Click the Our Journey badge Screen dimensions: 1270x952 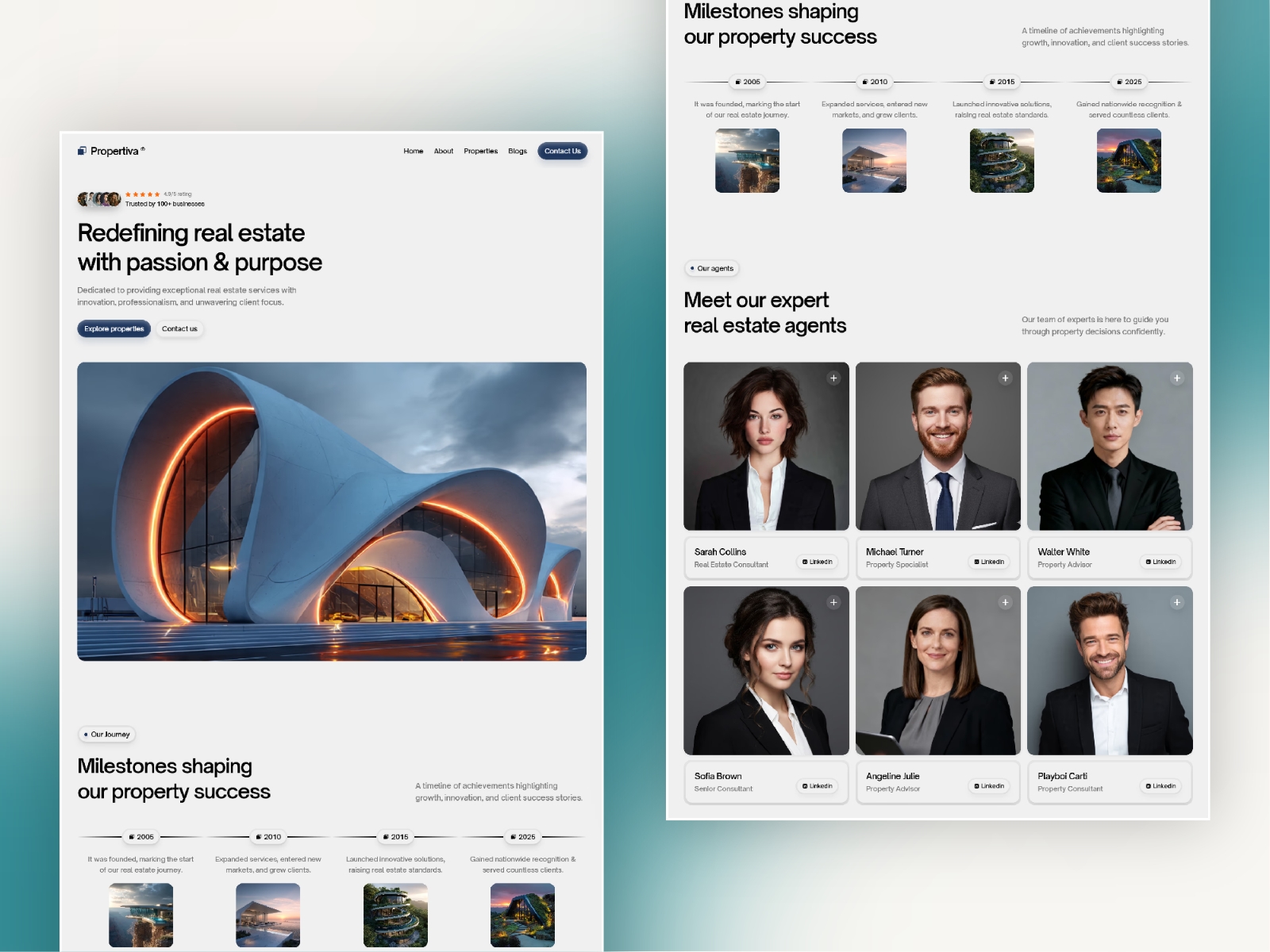click(x=107, y=734)
